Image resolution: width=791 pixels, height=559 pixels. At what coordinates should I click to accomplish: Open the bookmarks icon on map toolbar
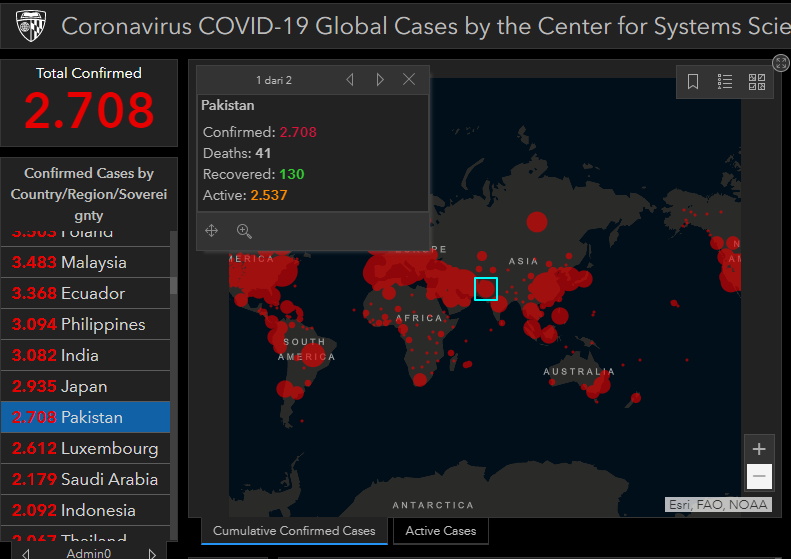pyautogui.click(x=693, y=81)
